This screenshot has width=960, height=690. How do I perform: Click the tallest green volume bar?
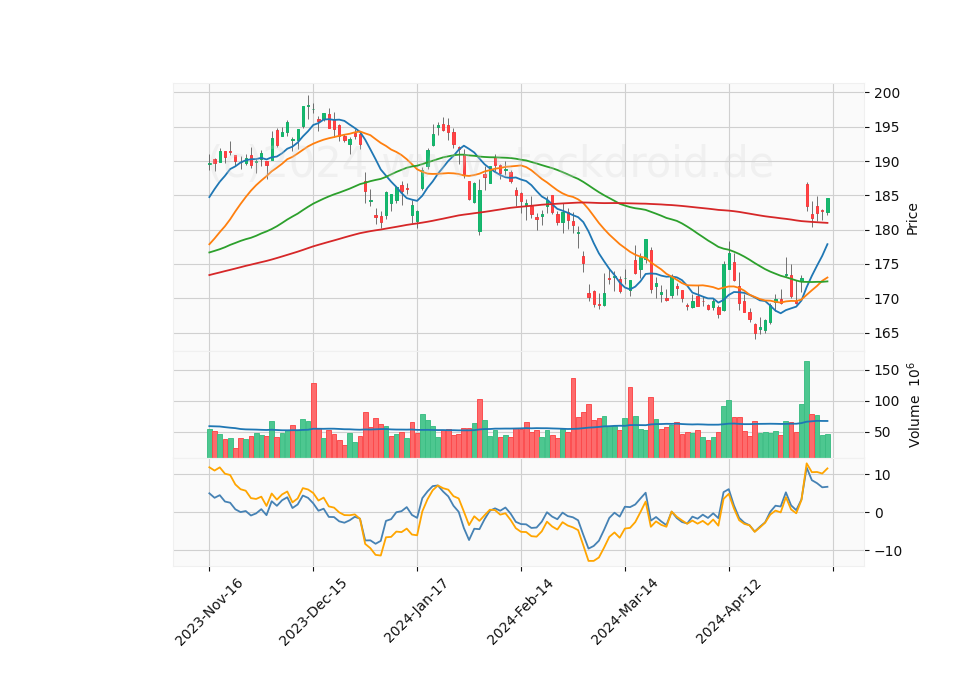coord(807,410)
